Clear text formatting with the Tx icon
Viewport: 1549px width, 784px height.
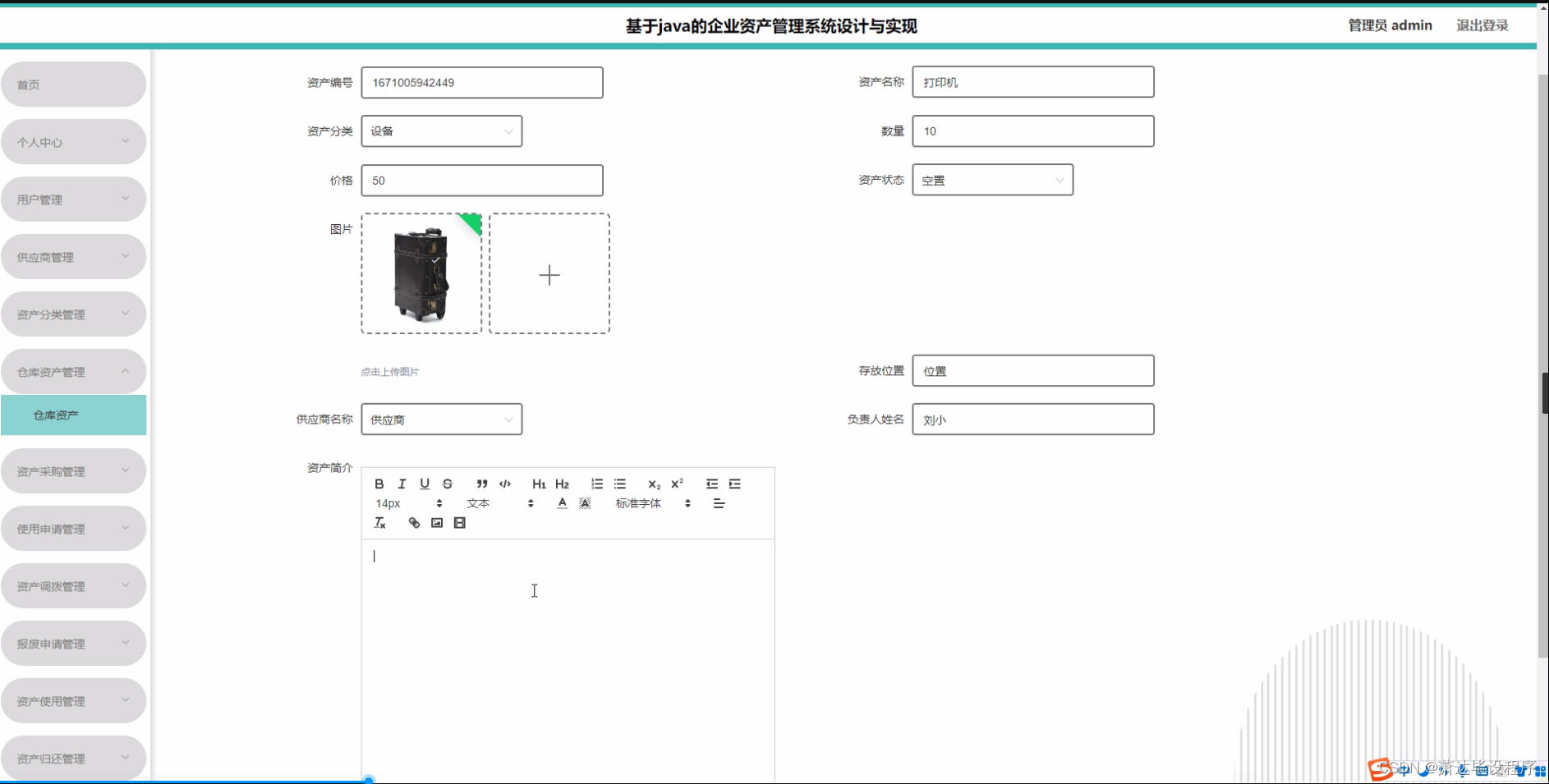pyautogui.click(x=379, y=523)
